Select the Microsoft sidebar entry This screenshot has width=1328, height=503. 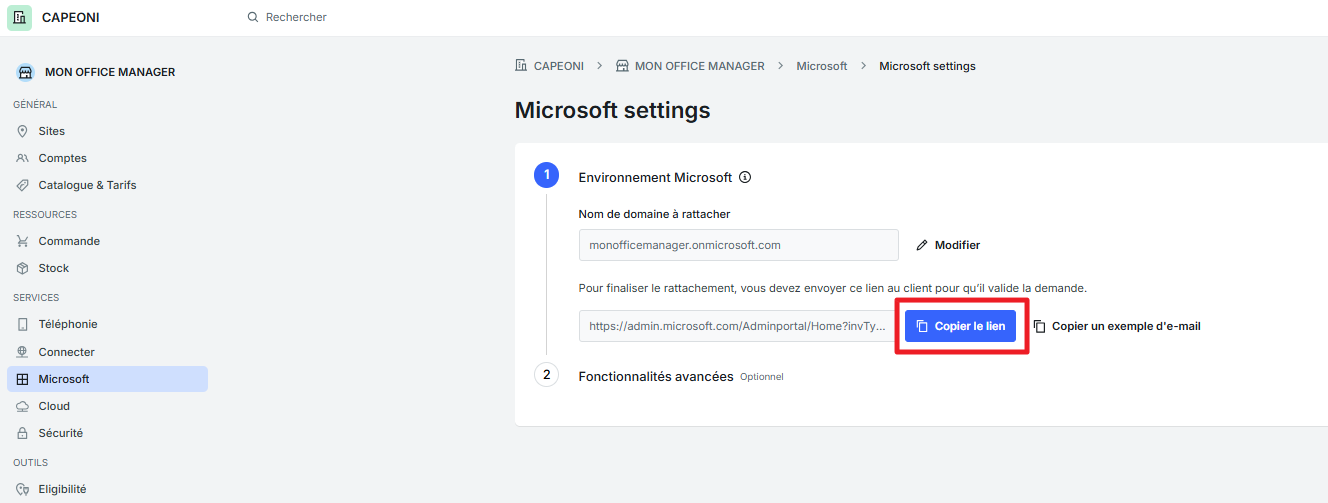pyautogui.click(x=107, y=379)
